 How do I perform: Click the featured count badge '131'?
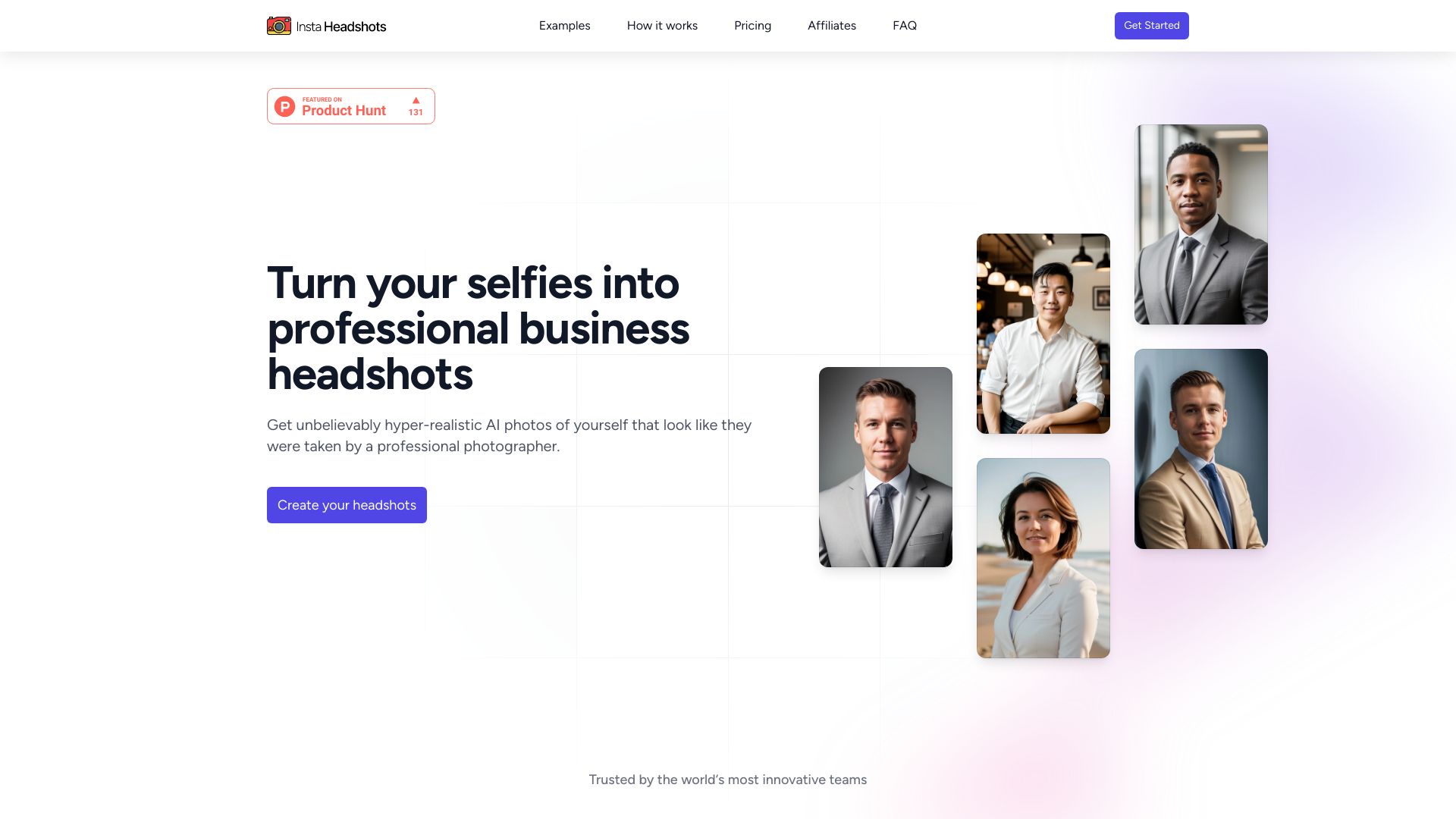415,111
